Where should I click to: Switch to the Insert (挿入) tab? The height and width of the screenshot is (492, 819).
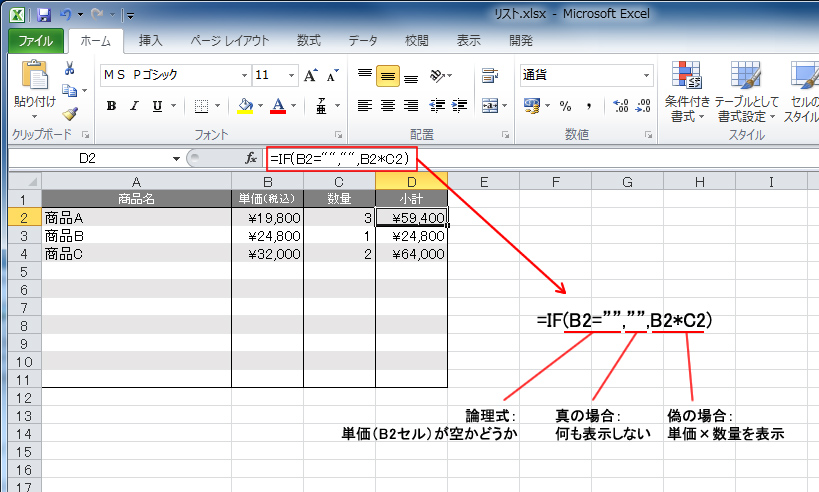[x=150, y=41]
